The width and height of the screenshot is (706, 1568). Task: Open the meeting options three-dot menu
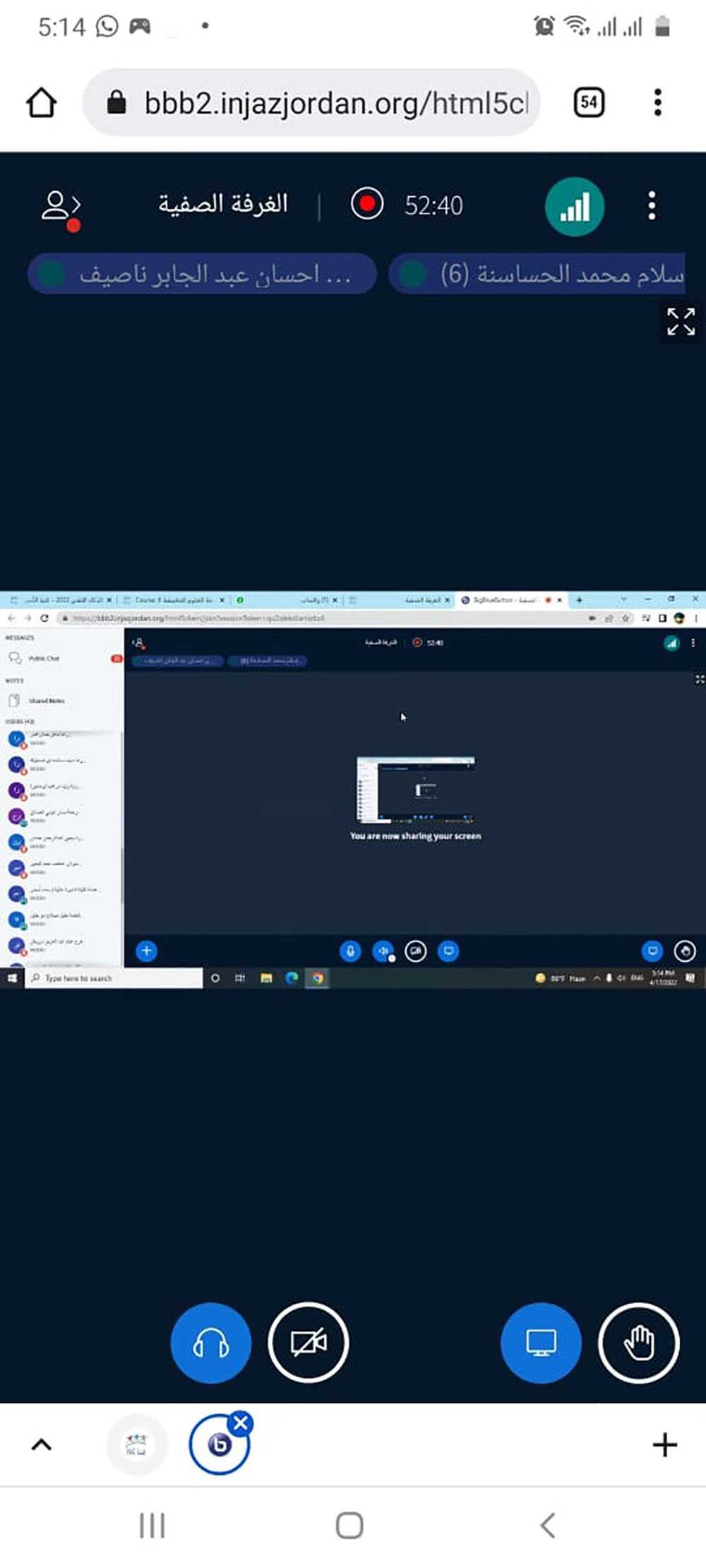[652, 206]
